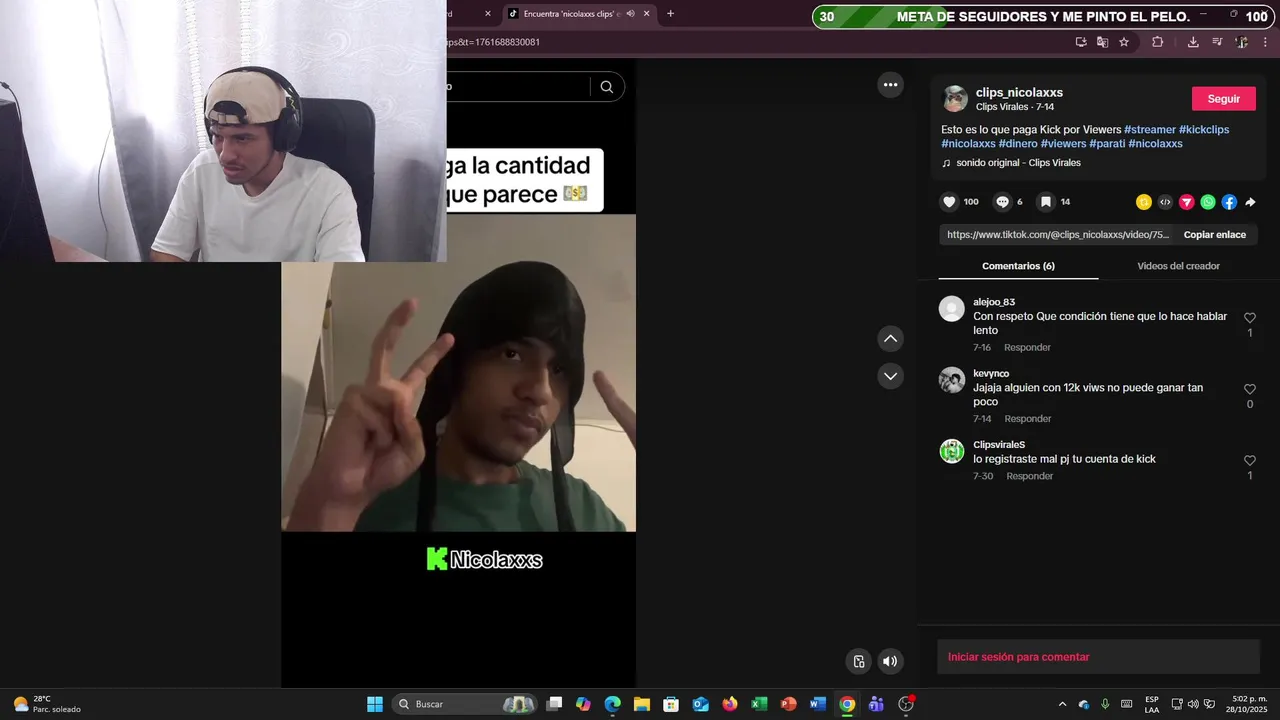Click the #viewers hashtag
The width and height of the screenshot is (1280, 720).
click(1063, 144)
